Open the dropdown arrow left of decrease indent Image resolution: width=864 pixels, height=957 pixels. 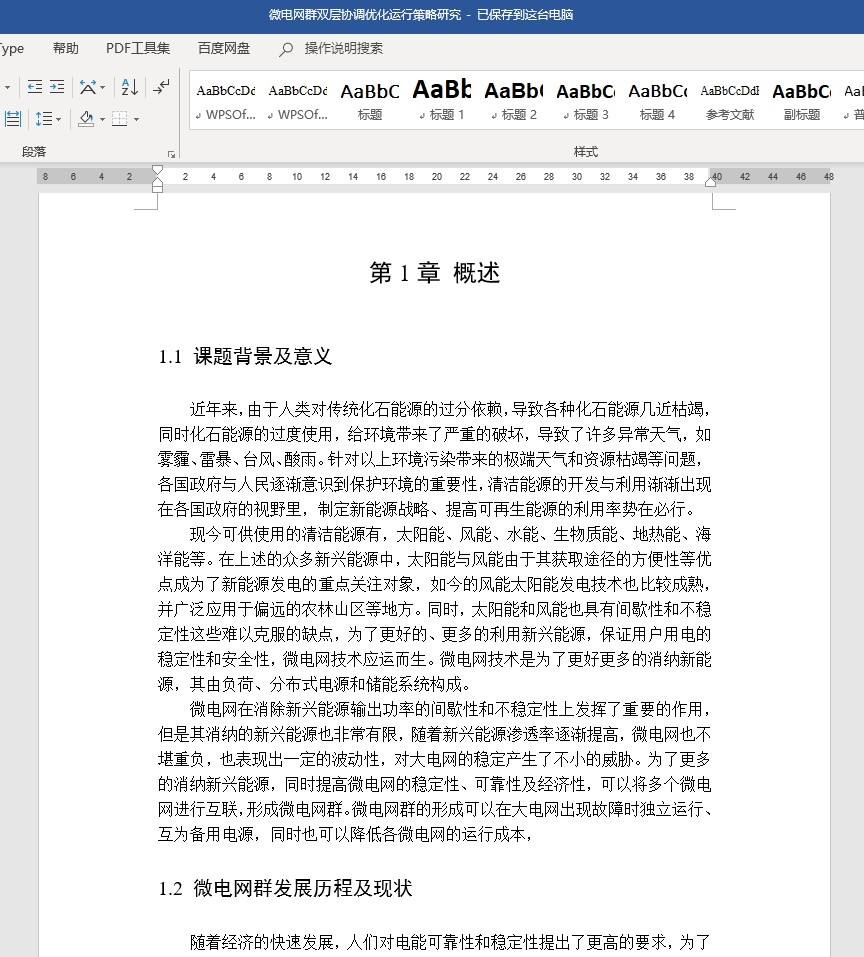coord(7,87)
